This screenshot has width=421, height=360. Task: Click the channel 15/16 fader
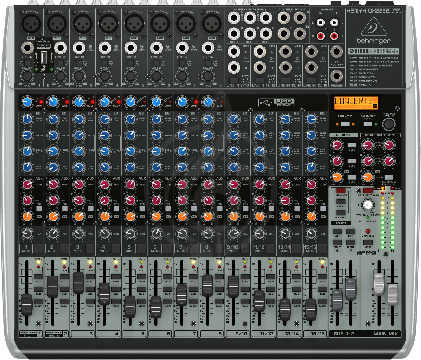click(x=310, y=309)
